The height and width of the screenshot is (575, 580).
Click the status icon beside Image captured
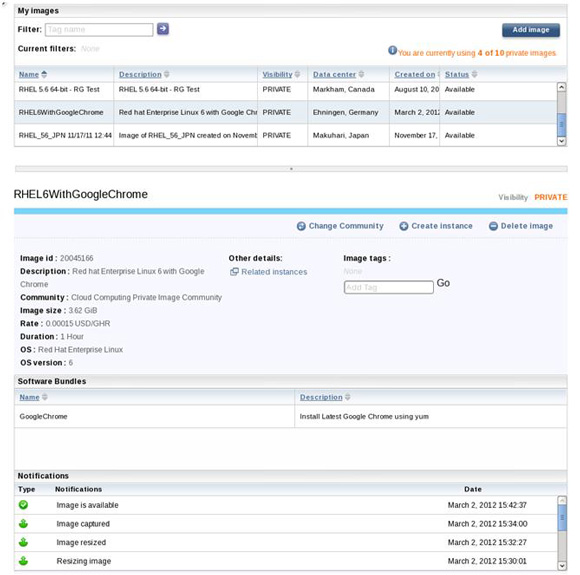click(x=23, y=524)
